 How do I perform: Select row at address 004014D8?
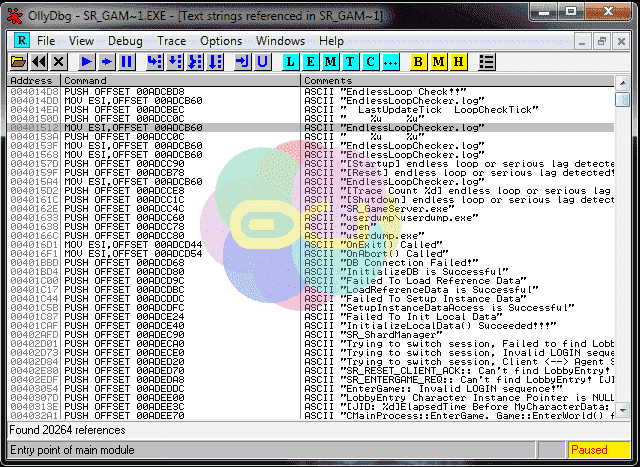(311, 91)
